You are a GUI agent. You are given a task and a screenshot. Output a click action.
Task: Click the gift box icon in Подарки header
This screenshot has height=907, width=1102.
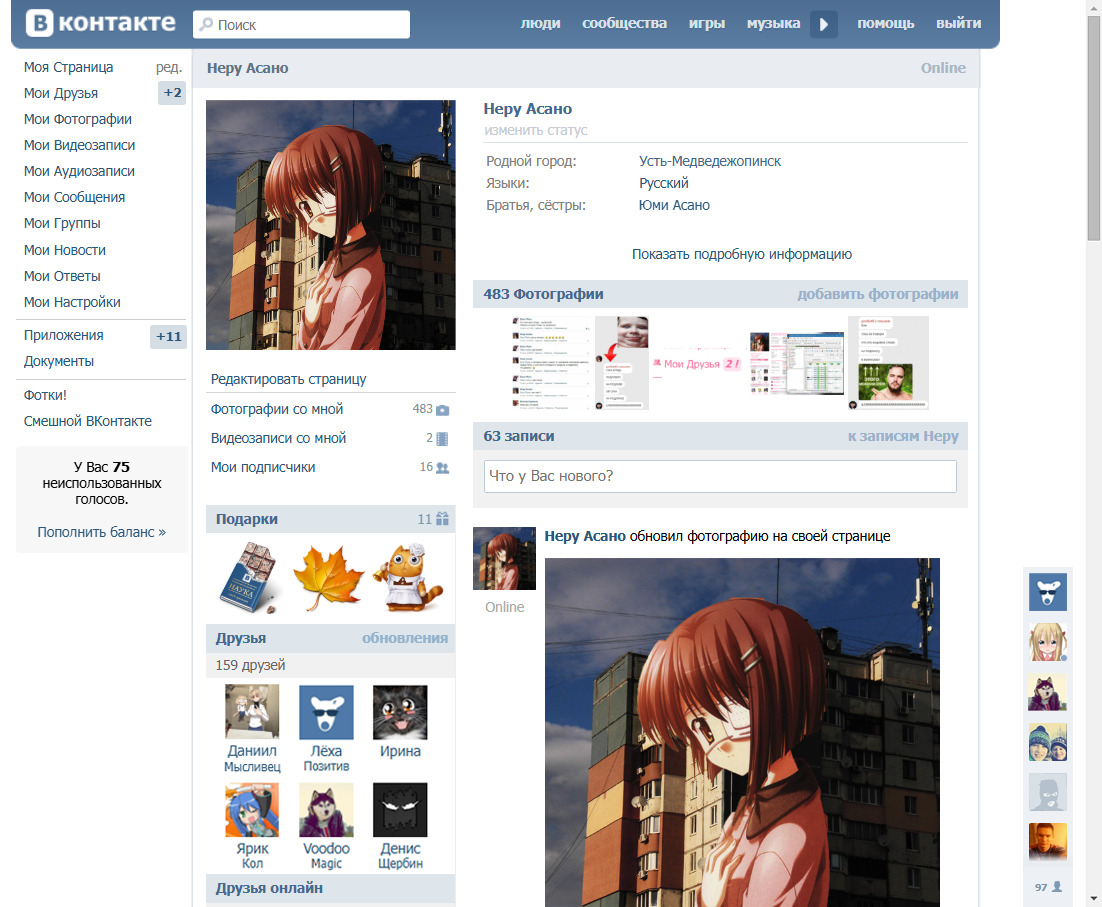[442, 519]
